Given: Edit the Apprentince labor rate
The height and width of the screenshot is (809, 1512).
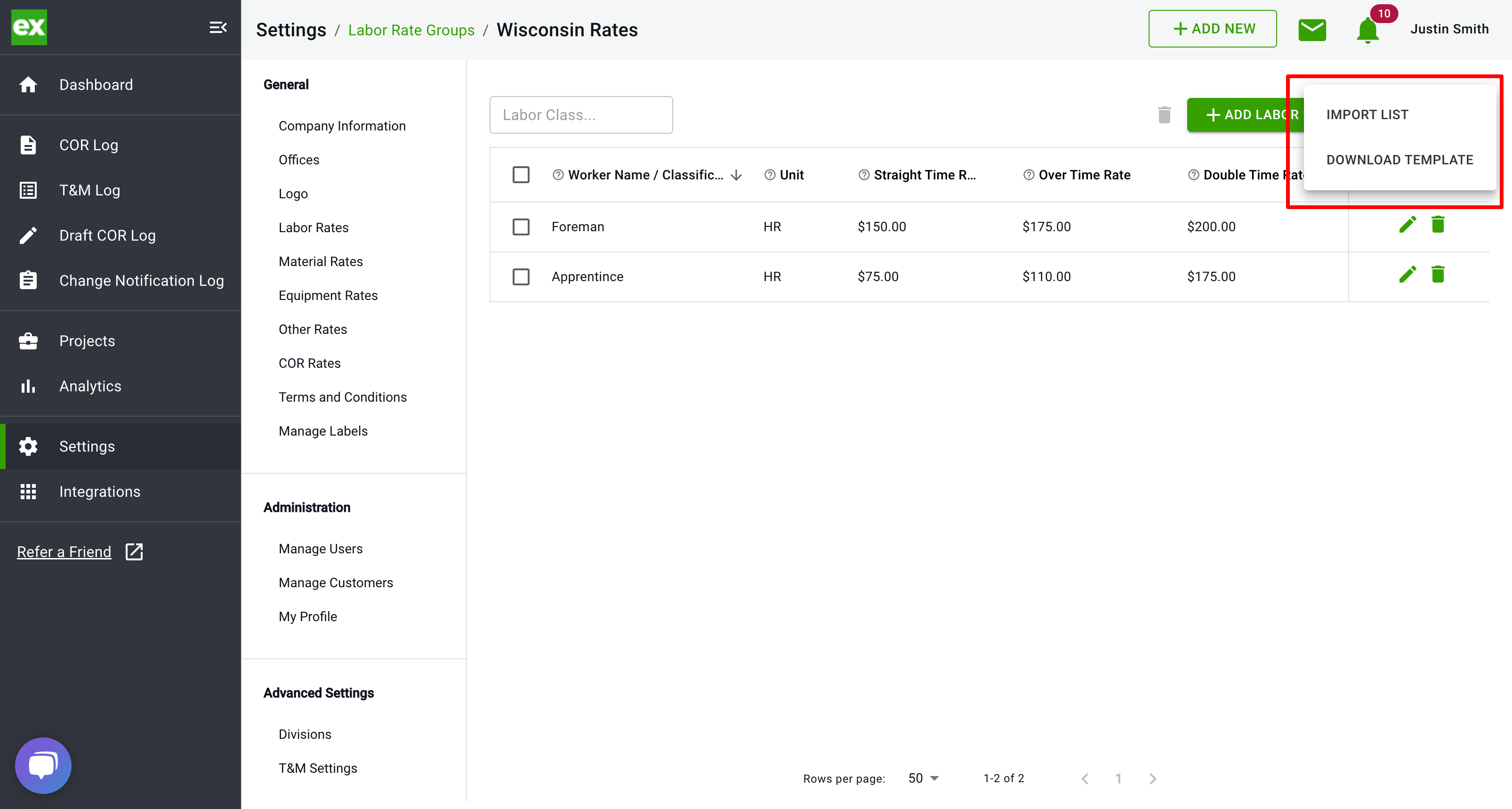Looking at the screenshot, I should [x=1407, y=274].
